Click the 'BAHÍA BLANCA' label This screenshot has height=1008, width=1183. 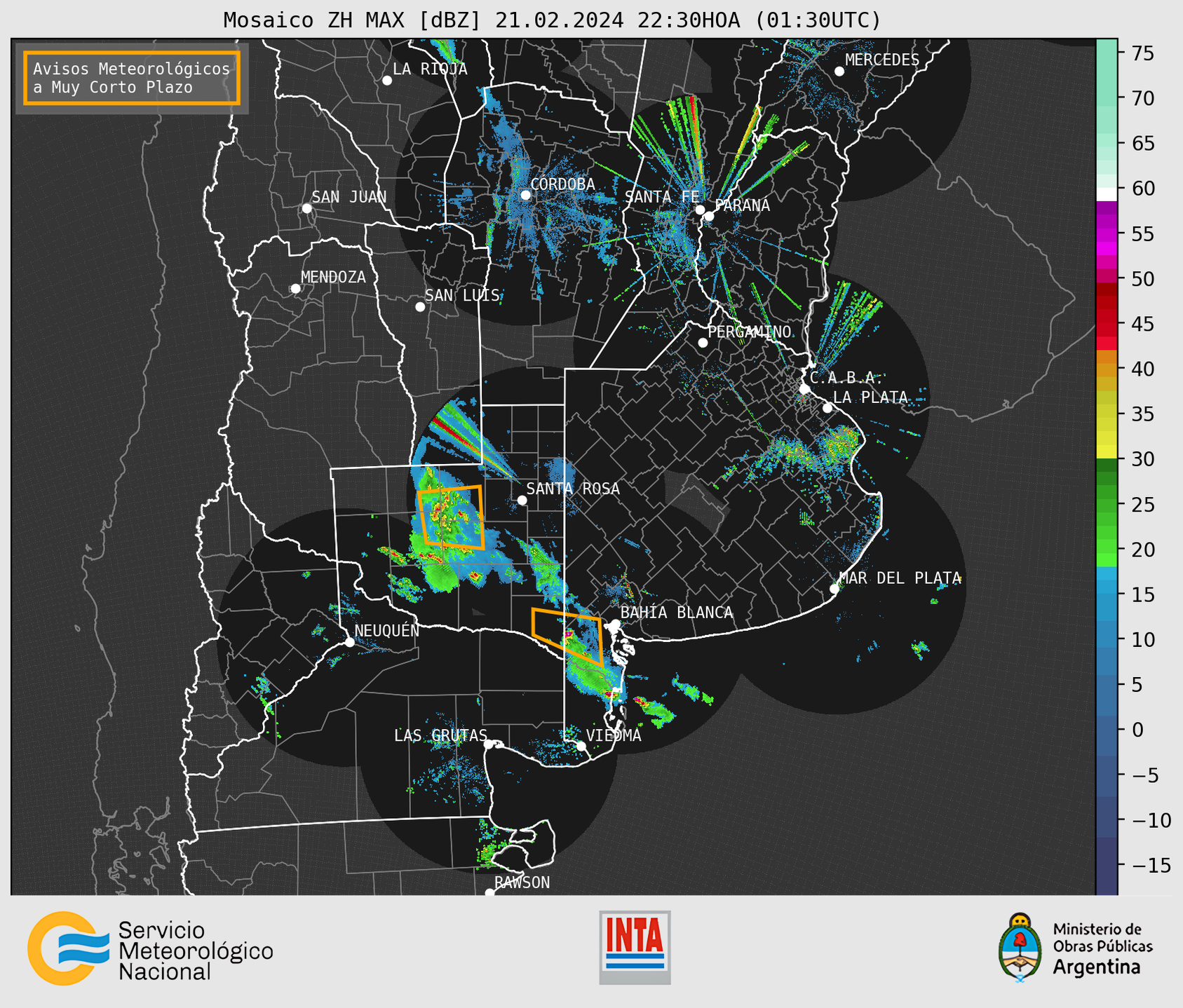pos(677,613)
